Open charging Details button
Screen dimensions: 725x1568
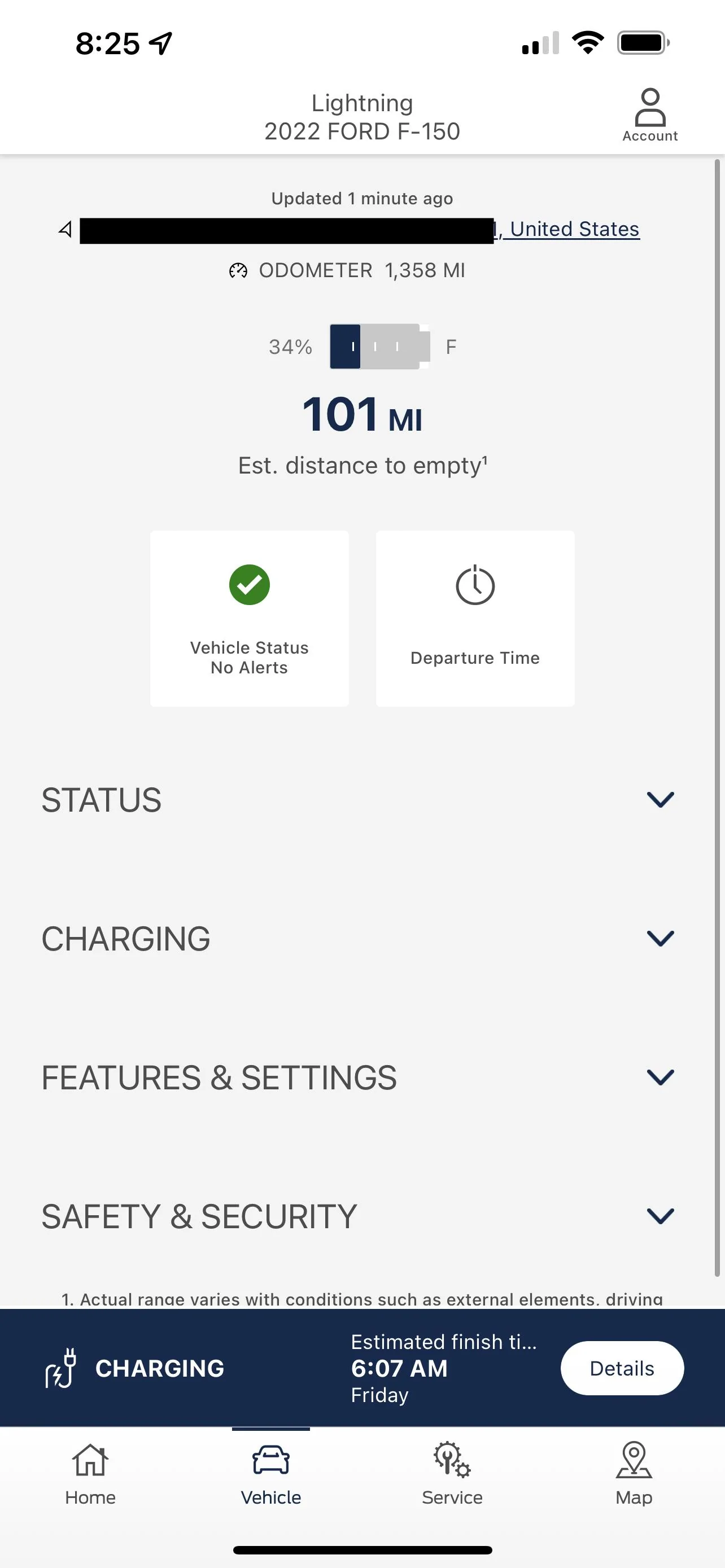coord(622,1368)
